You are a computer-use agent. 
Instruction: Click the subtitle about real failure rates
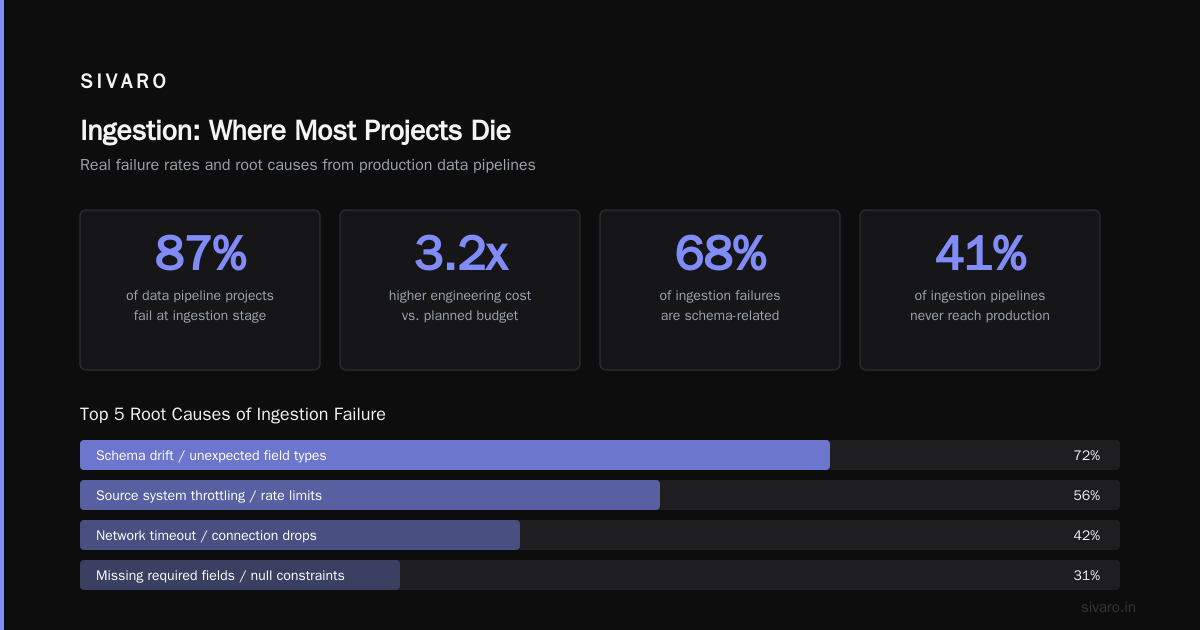(308, 165)
